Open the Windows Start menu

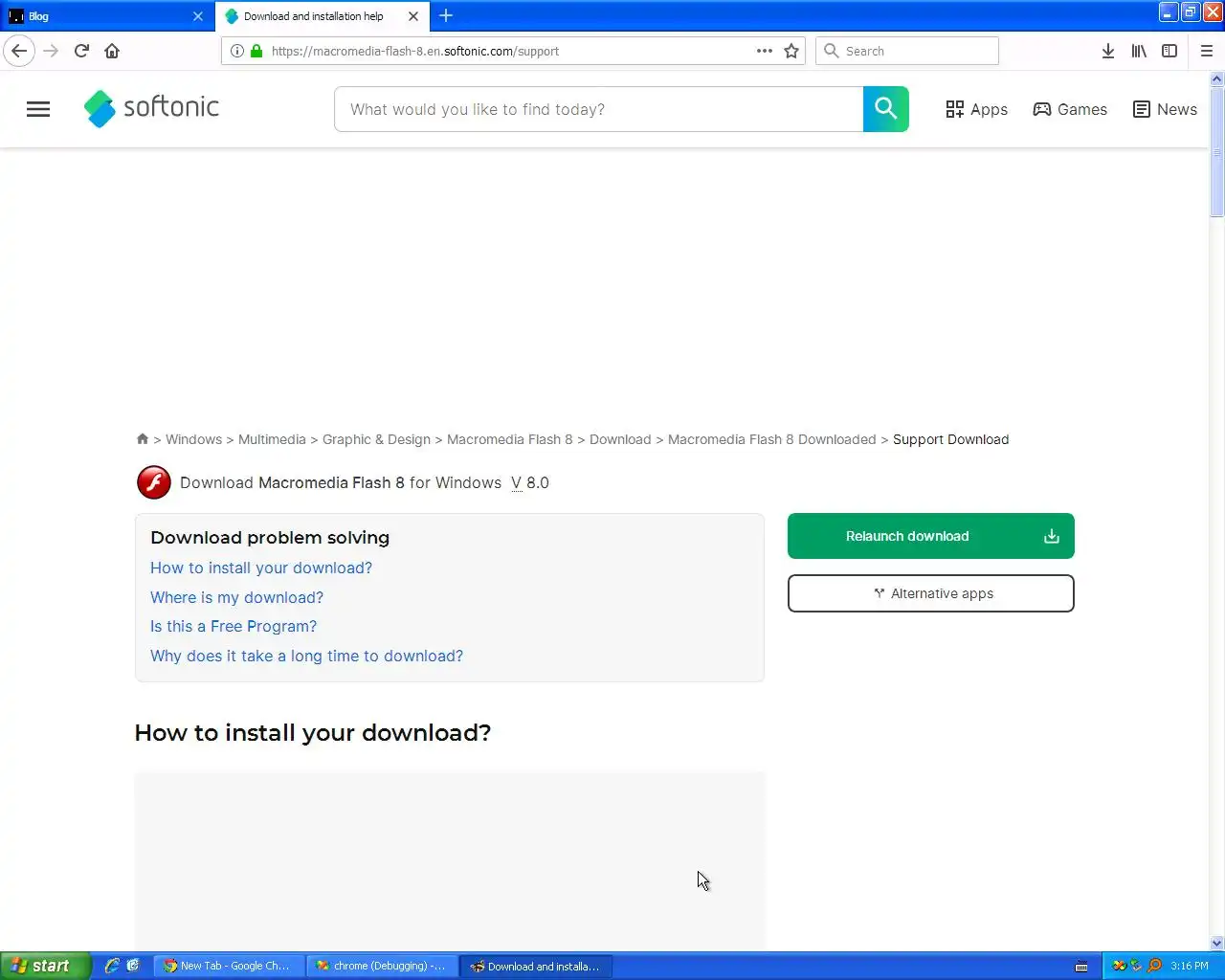click(x=45, y=966)
